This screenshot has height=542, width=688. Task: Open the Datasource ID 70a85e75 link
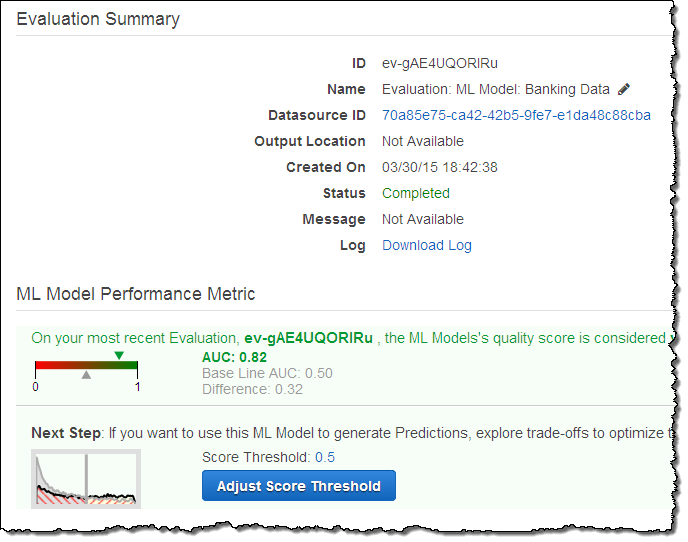(516, 115)
